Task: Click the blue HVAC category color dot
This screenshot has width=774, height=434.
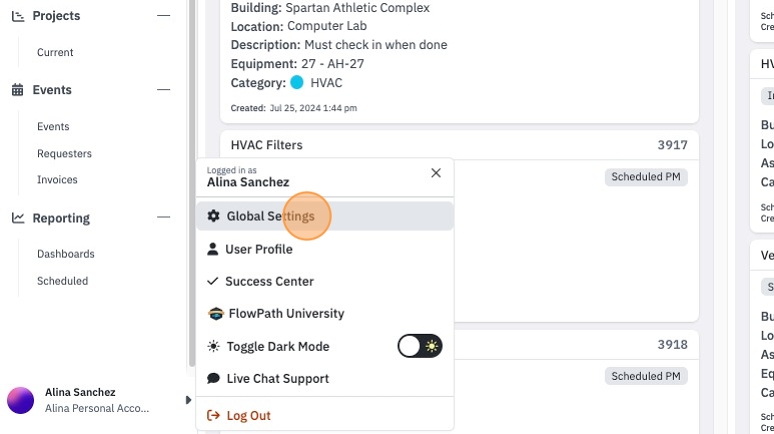Action: [297, 82]
